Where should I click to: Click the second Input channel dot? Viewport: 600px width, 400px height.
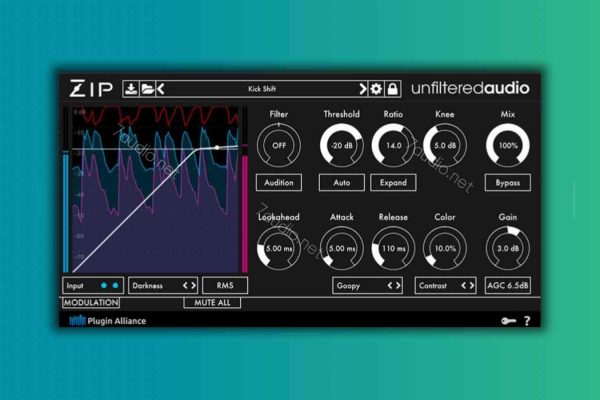tap(115, 286)
